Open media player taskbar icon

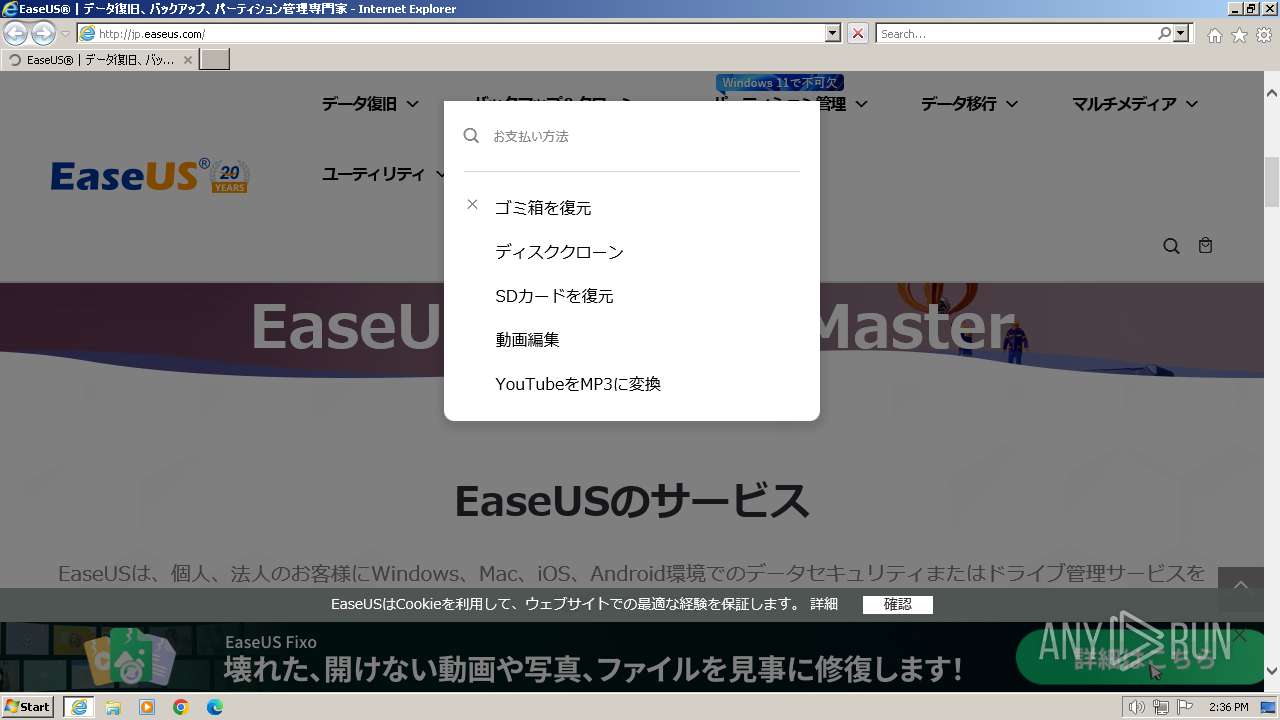(147, 707)
